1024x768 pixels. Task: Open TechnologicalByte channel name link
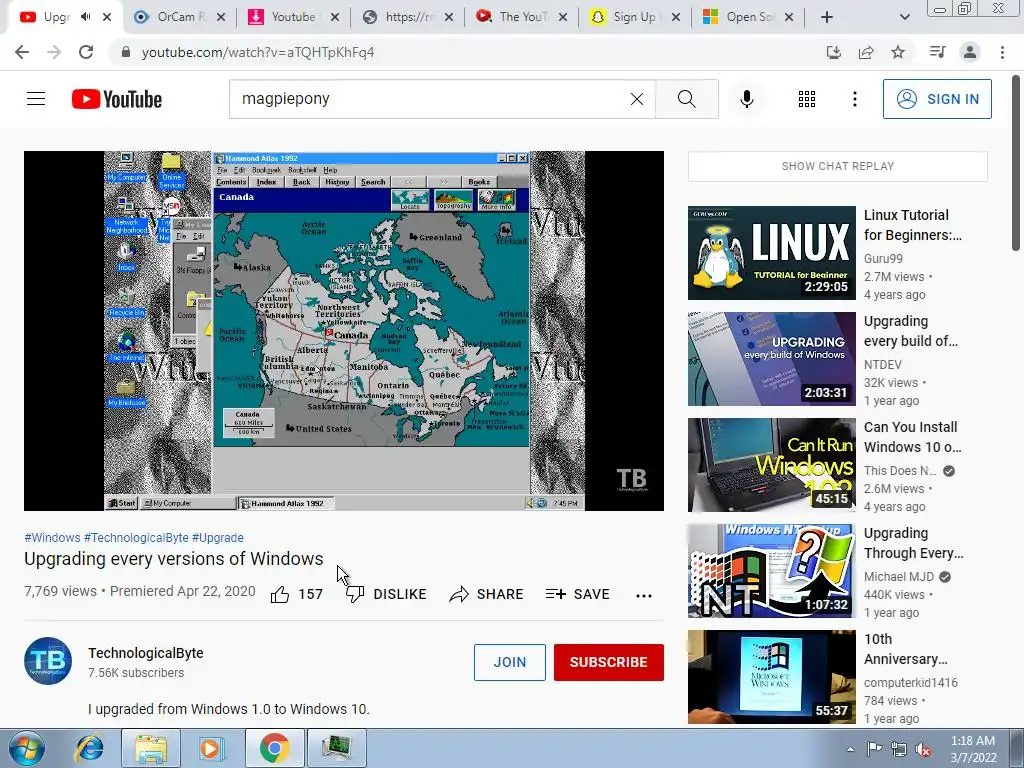pyautogui.click(x=146, y=653)
